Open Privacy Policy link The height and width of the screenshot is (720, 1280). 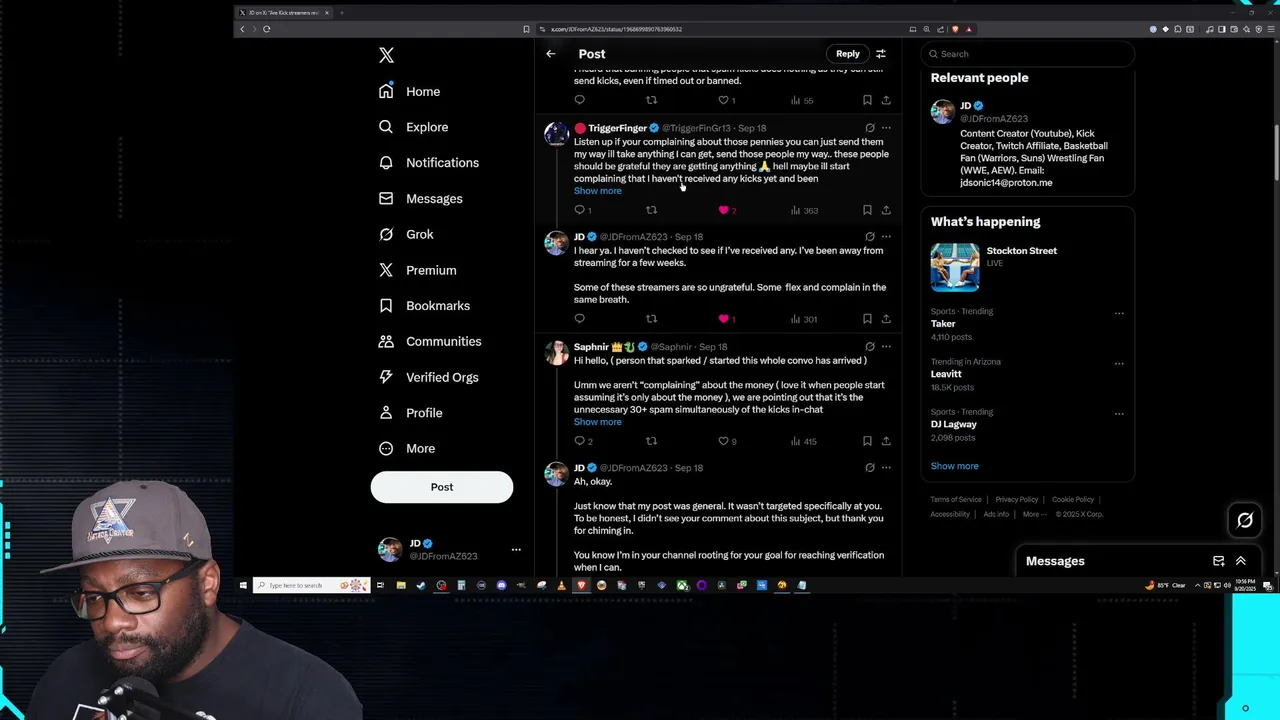1016,499
